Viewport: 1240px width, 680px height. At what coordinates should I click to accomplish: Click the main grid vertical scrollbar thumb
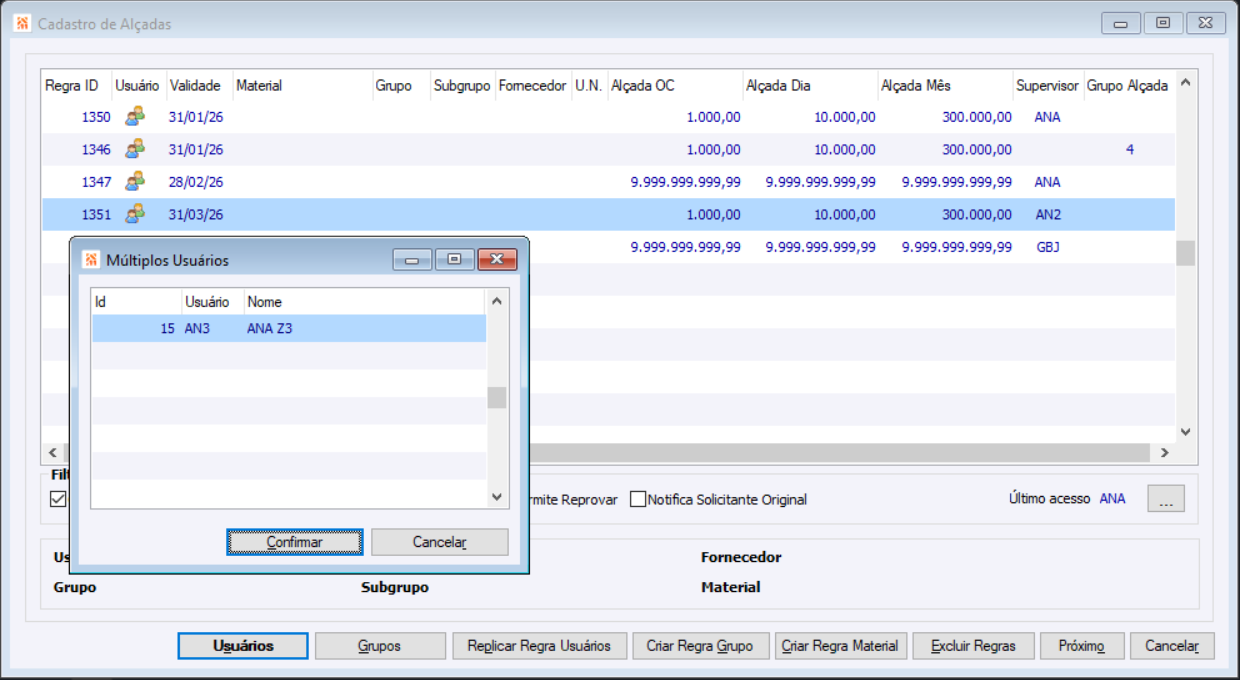(x=1185, y=253)
